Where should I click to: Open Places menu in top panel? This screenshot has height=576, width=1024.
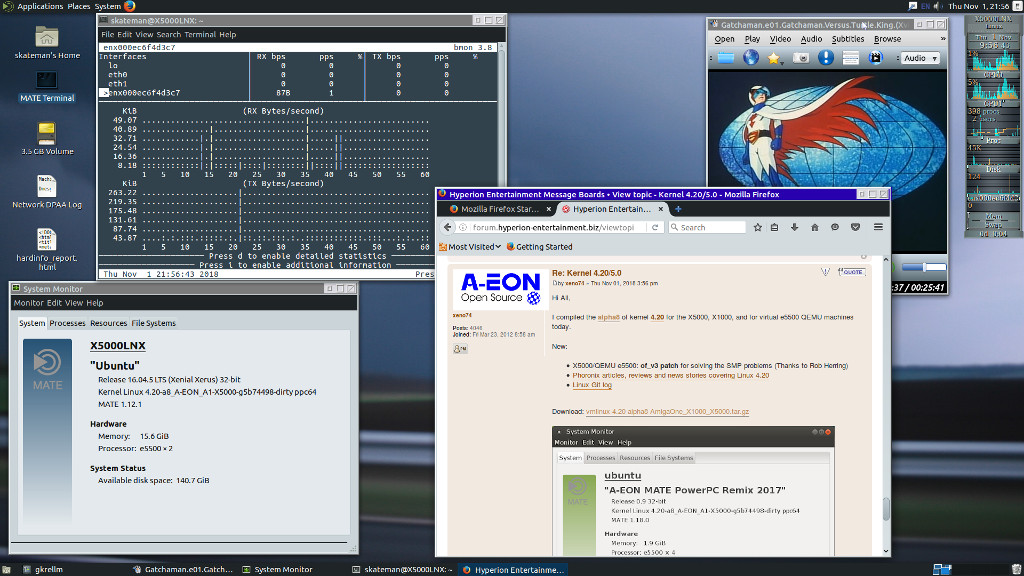point(78,6)
